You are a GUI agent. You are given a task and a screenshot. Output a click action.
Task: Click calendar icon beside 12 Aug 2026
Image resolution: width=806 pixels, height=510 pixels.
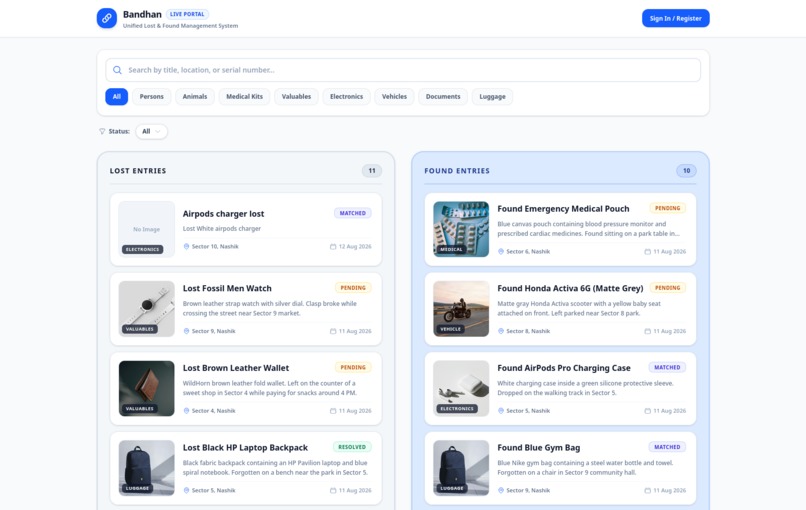click(x=333, y=246)
